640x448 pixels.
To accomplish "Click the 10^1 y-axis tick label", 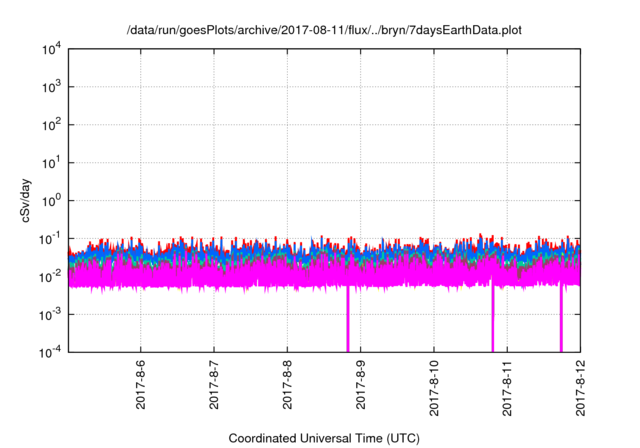I will pos(51,163).
